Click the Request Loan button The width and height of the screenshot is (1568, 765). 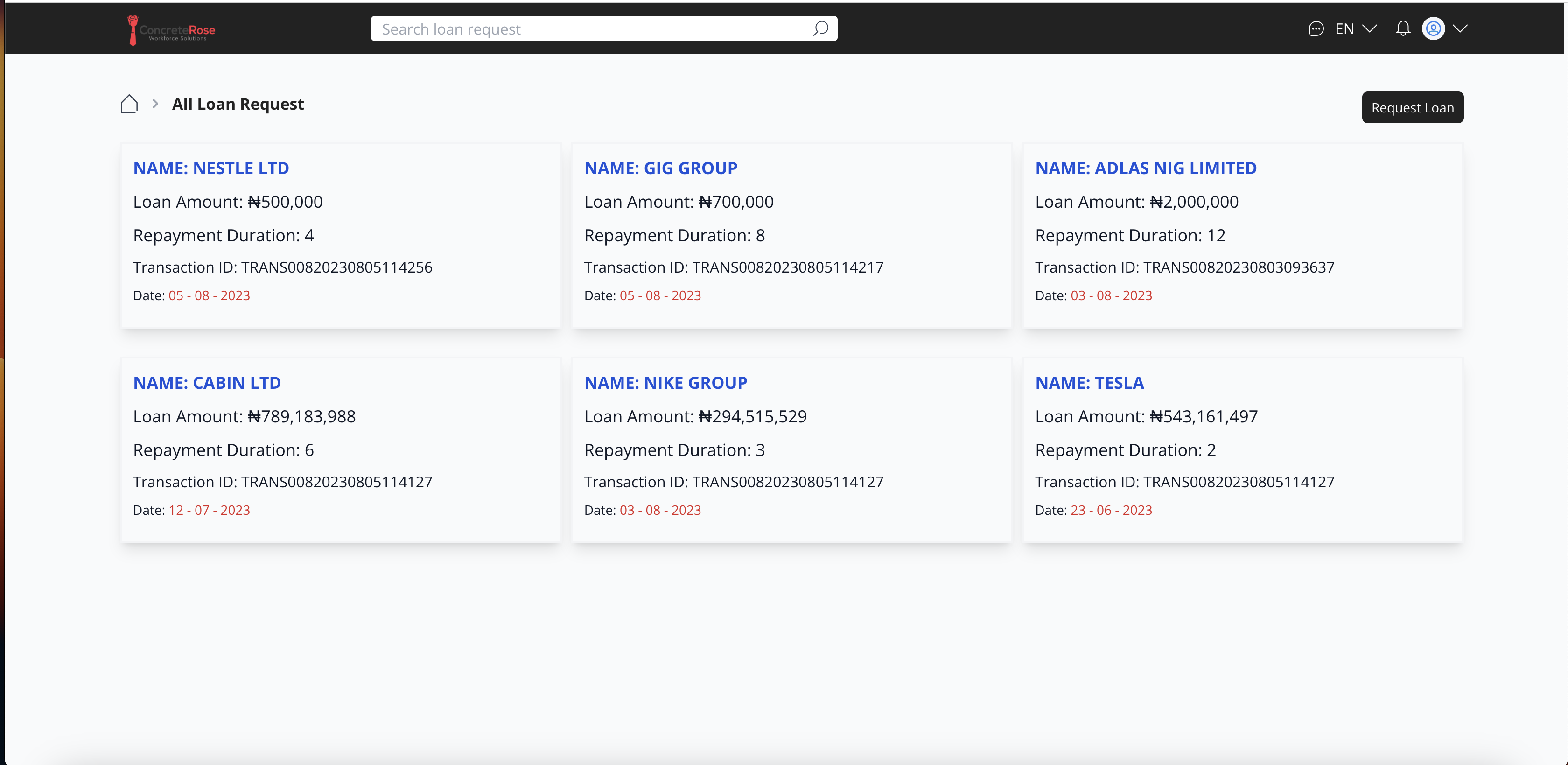1412,107
